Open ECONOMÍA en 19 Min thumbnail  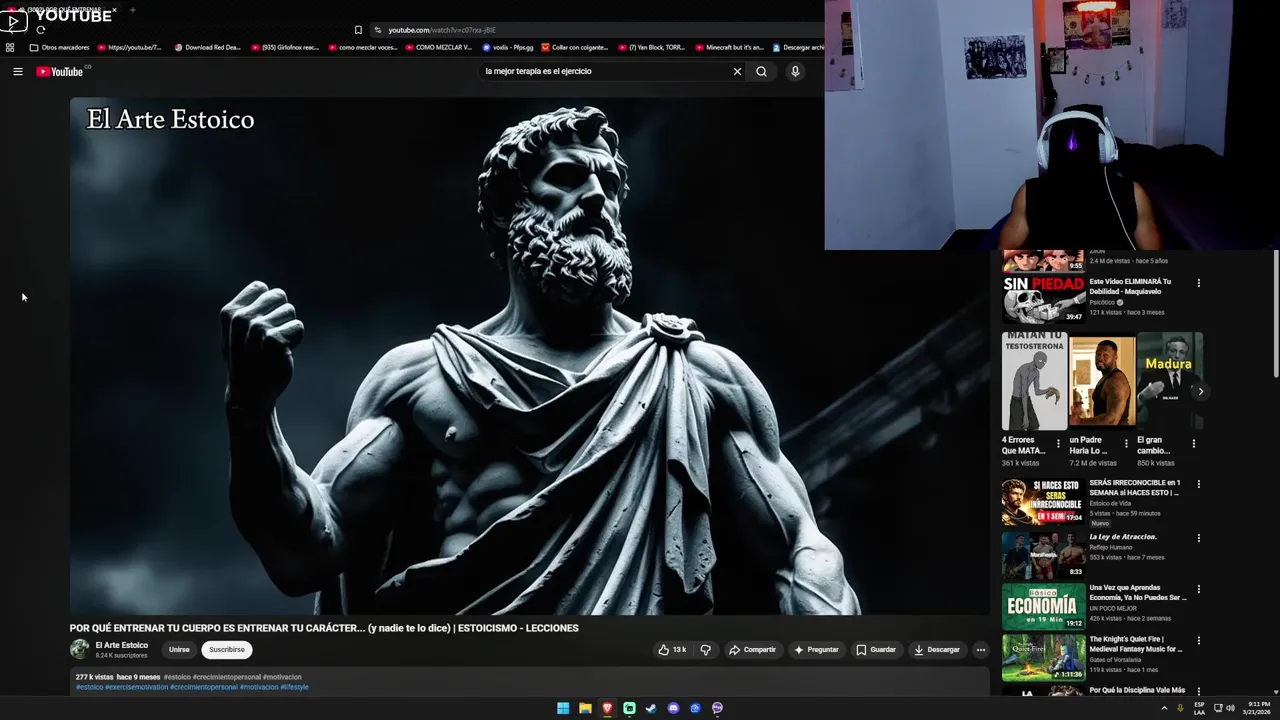click(1044, 606)
